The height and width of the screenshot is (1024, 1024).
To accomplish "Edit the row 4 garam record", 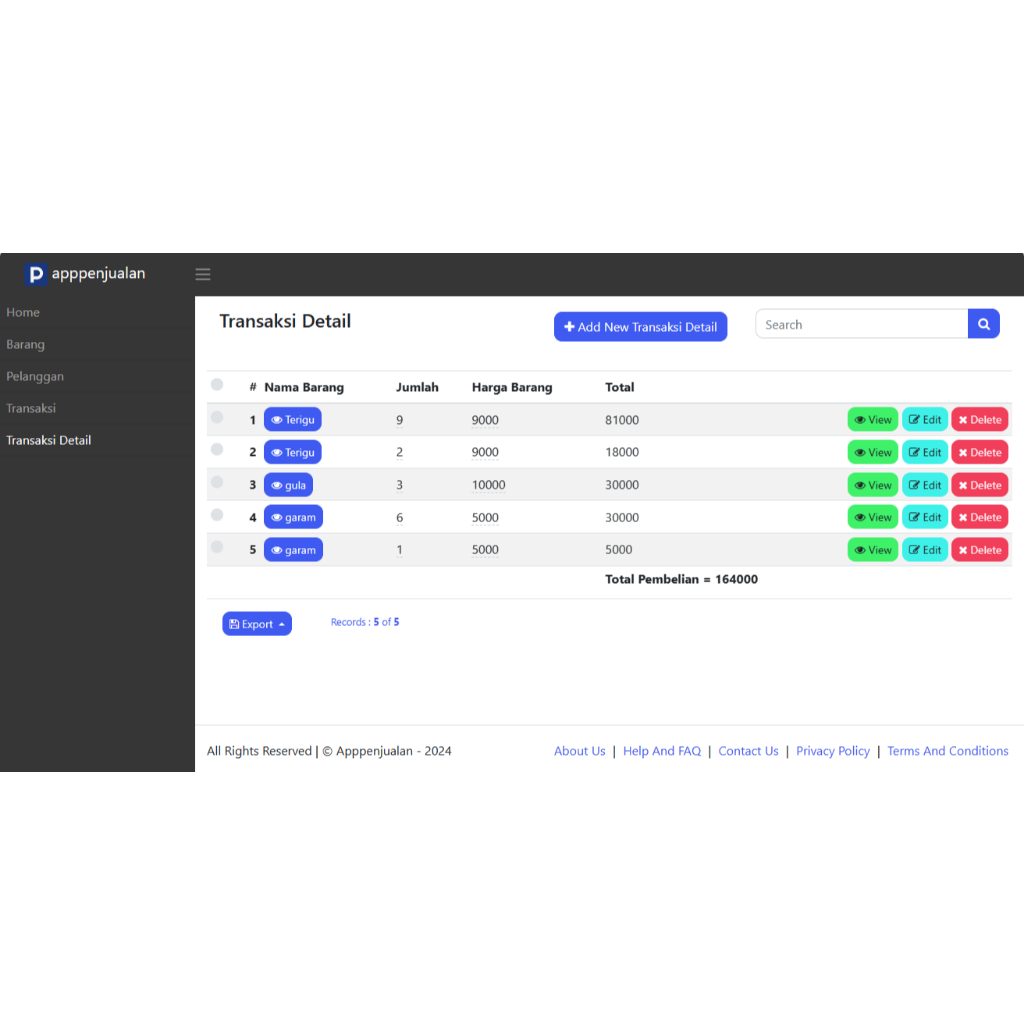I will 924,517.
